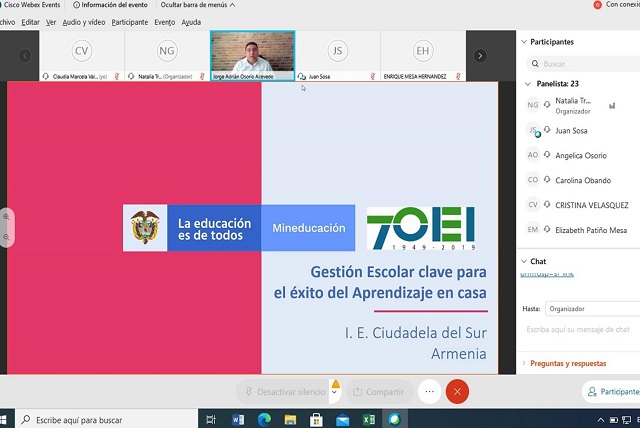
Task: Select Jorge Adrián Osorio Acevedo video
Action: point(253,55)
